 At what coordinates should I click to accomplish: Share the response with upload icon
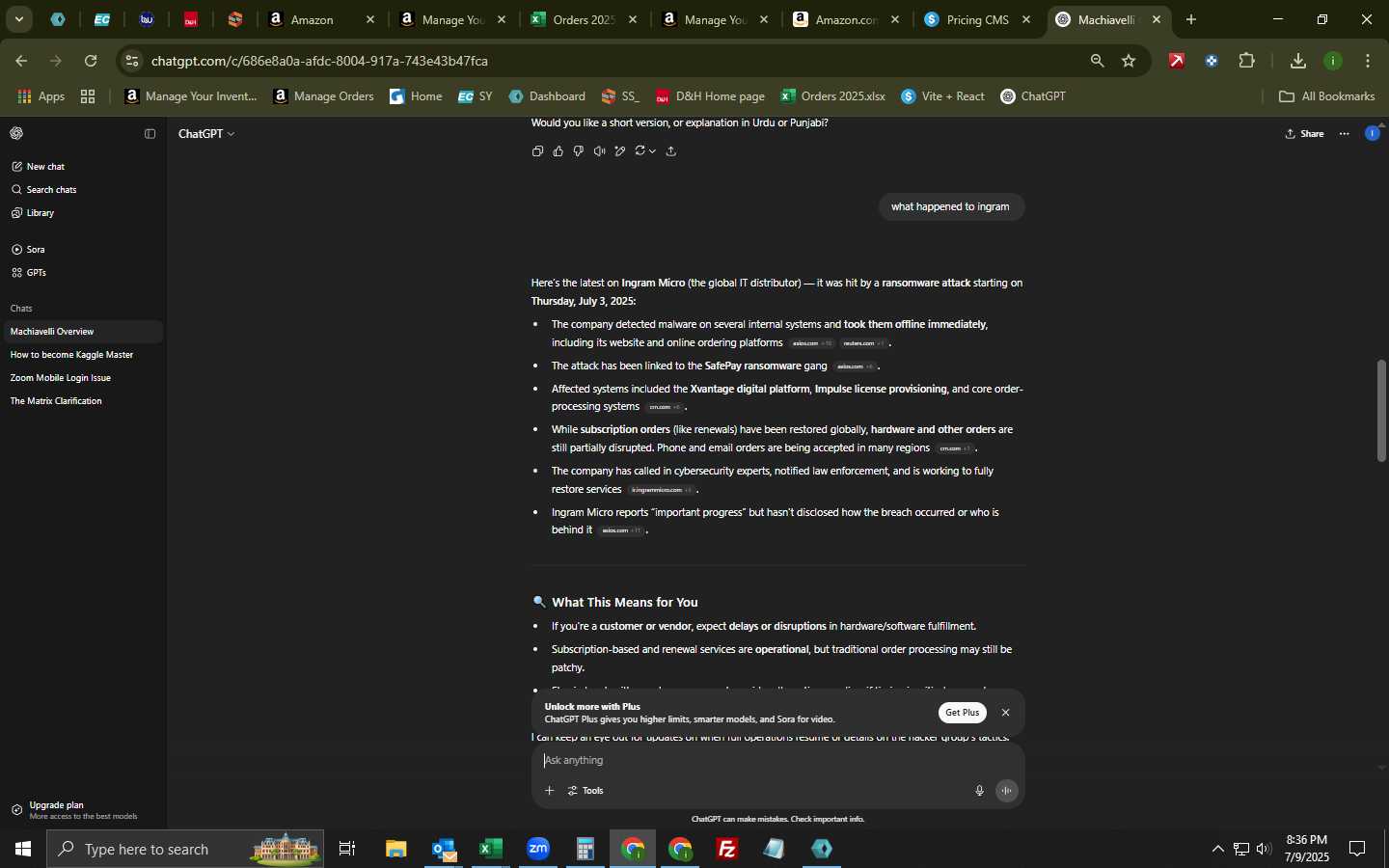coord(671,151)
